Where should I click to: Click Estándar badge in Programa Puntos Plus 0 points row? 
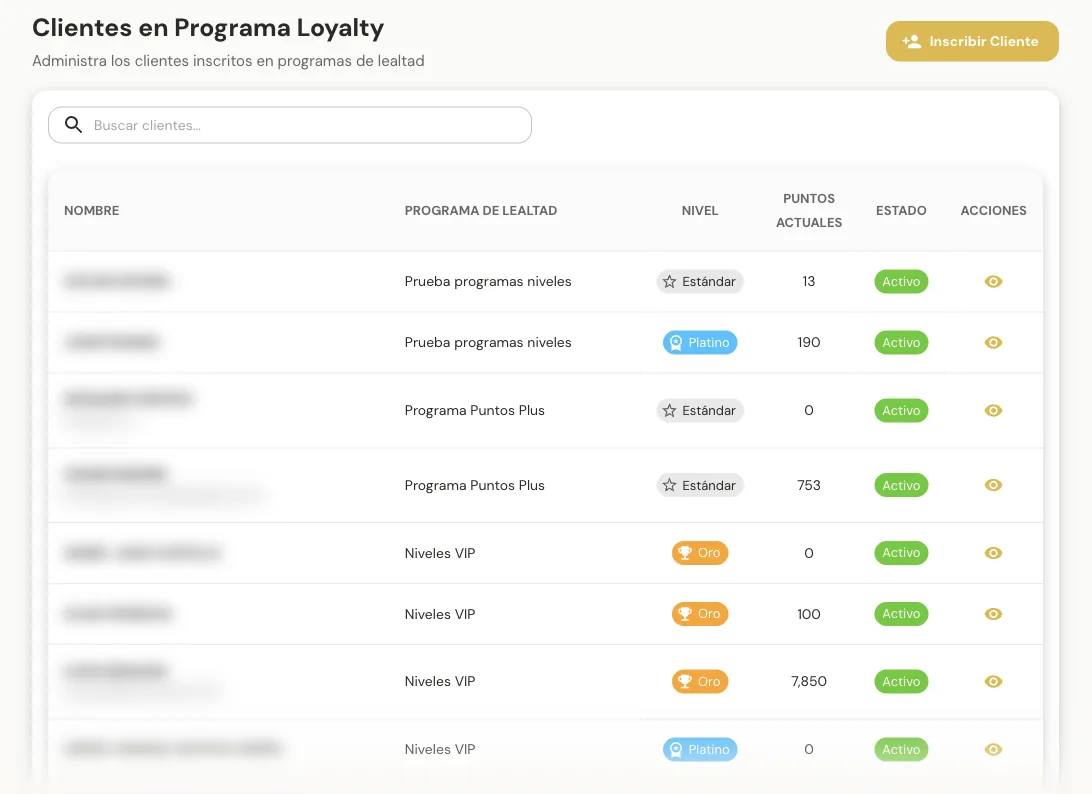(700, 410)
